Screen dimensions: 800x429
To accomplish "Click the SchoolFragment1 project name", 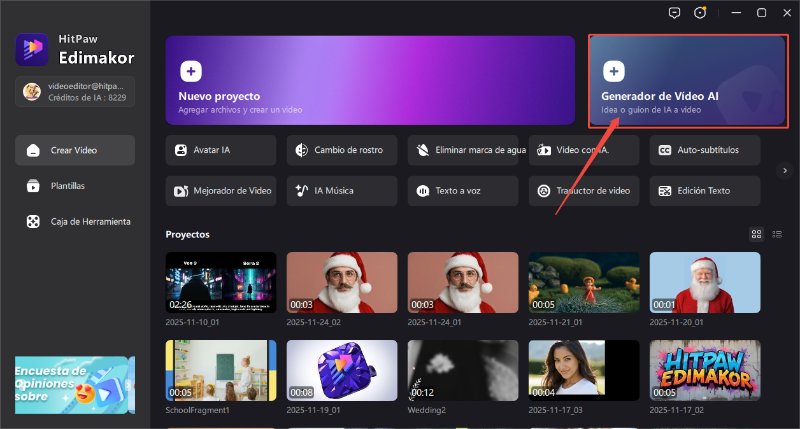I will tap(197, 410).
